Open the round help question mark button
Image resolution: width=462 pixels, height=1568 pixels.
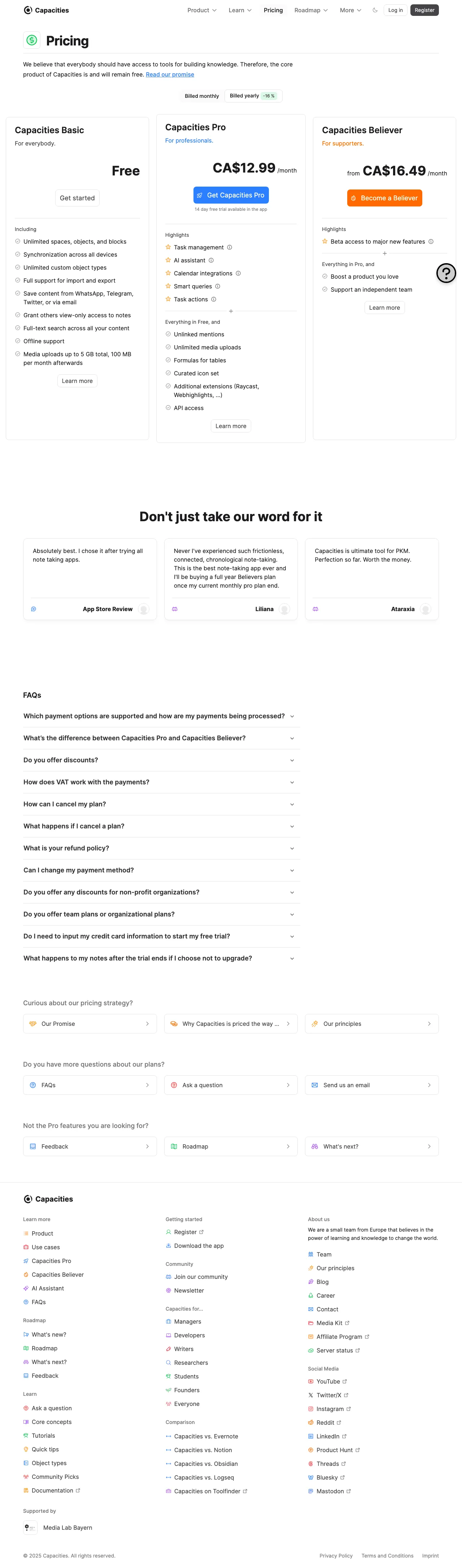[445, 273]
